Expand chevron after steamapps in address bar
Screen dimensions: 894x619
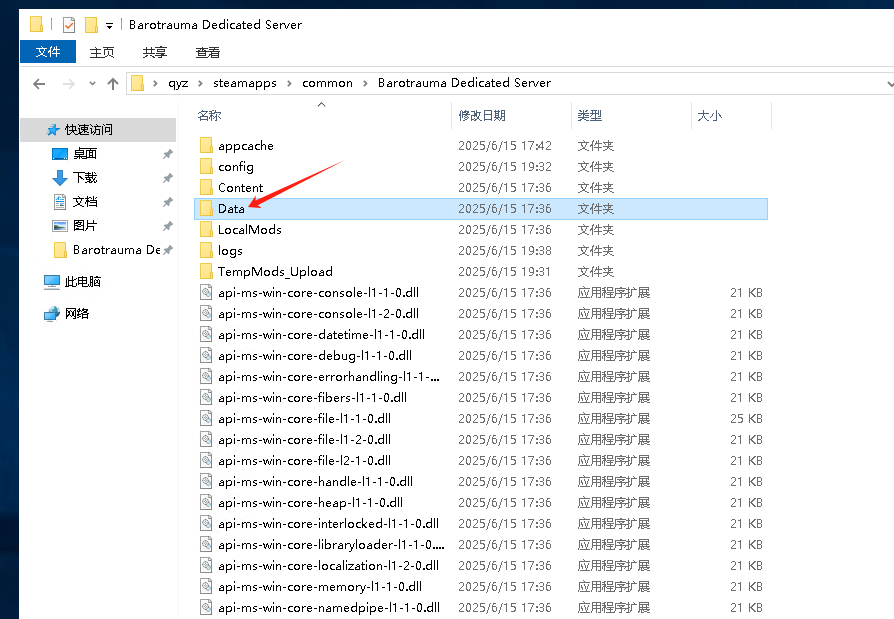click(289, 83)
